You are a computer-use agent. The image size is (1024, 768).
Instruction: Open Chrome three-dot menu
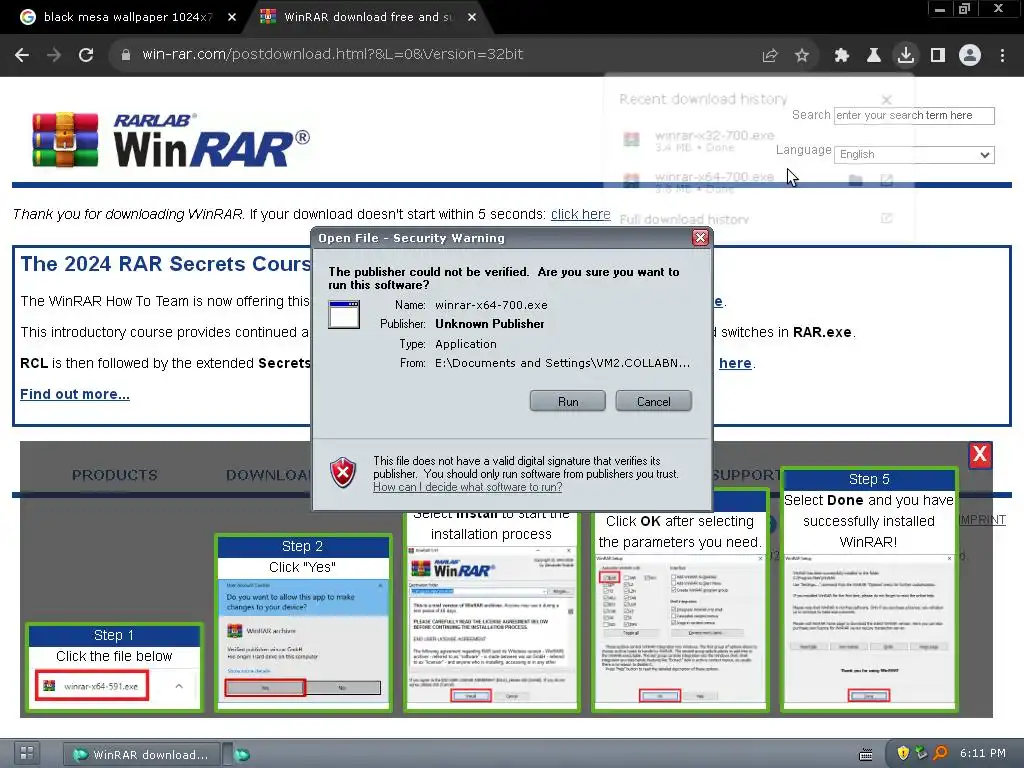[x=1002, y=55]
